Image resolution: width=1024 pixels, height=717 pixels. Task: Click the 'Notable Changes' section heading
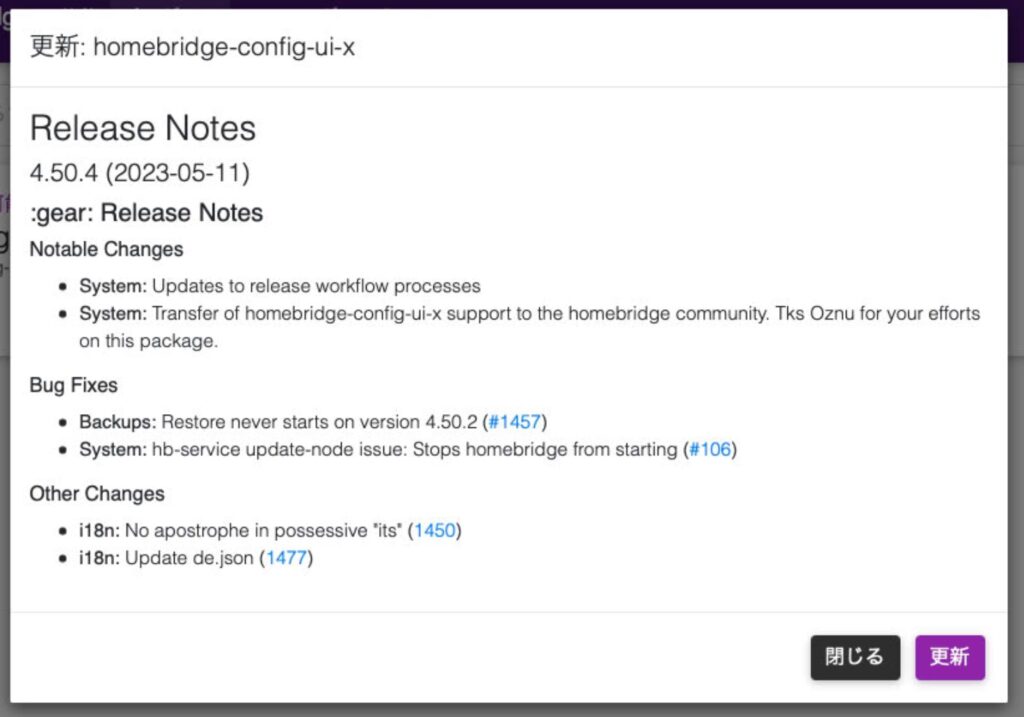[105, 249]
